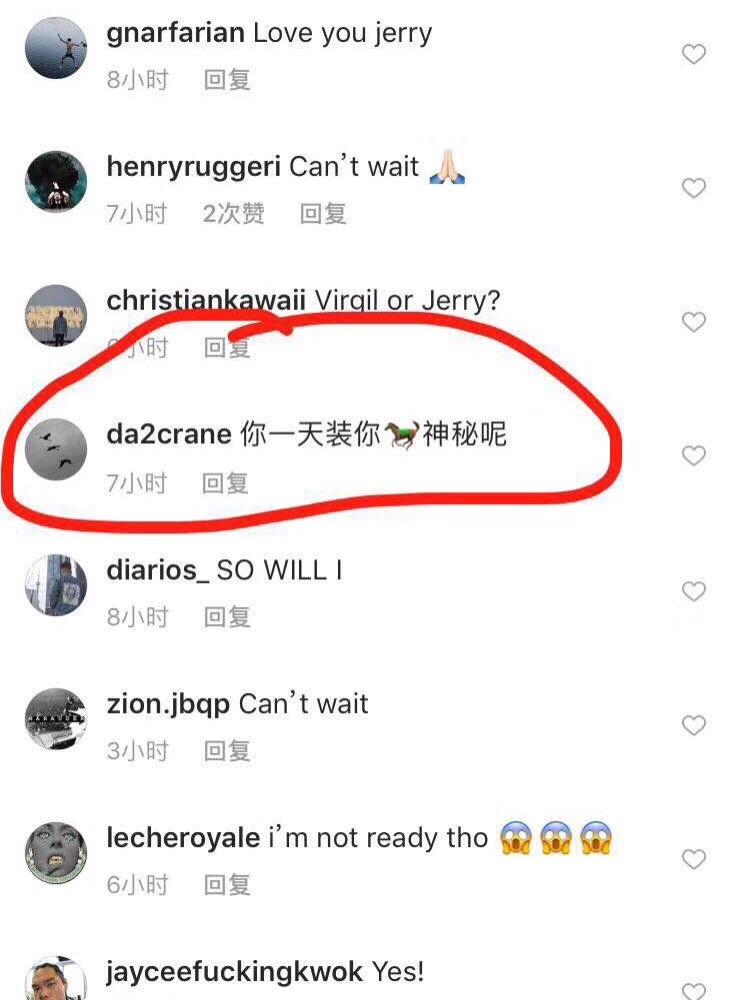
Task: Tap heart next to jayceefuckingkwok's comment
Action: [x=693, y=990]
